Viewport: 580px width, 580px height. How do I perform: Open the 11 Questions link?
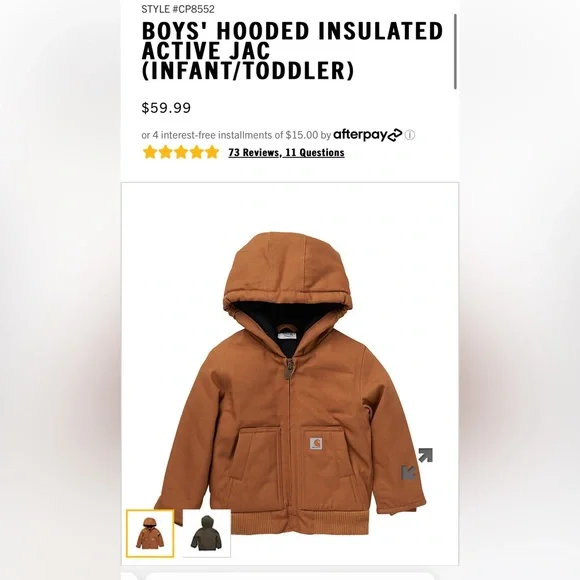(315, 152)
